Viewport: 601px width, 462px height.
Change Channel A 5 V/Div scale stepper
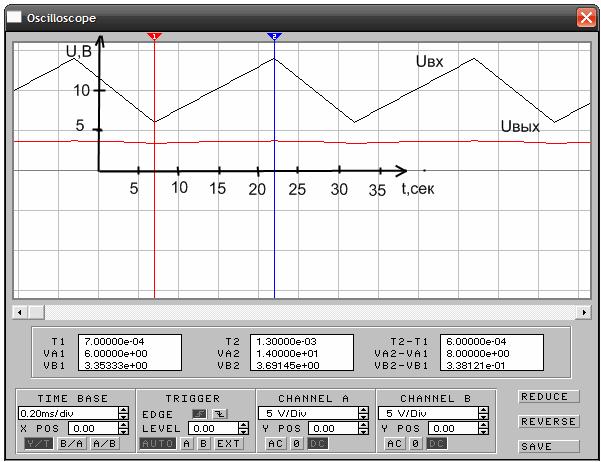tap(363, 412)
